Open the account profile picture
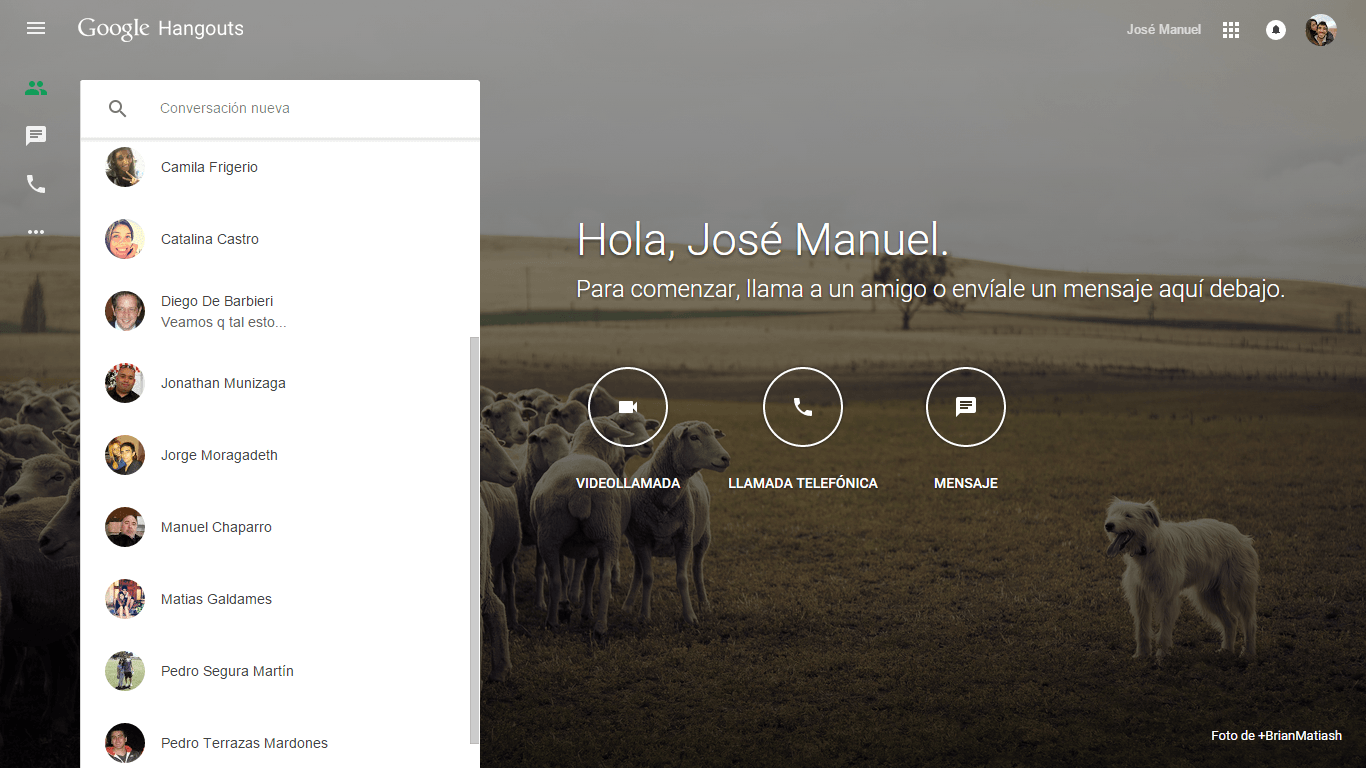The image size is (1366, 768). pyautogui.click(x=1321, y=30)
